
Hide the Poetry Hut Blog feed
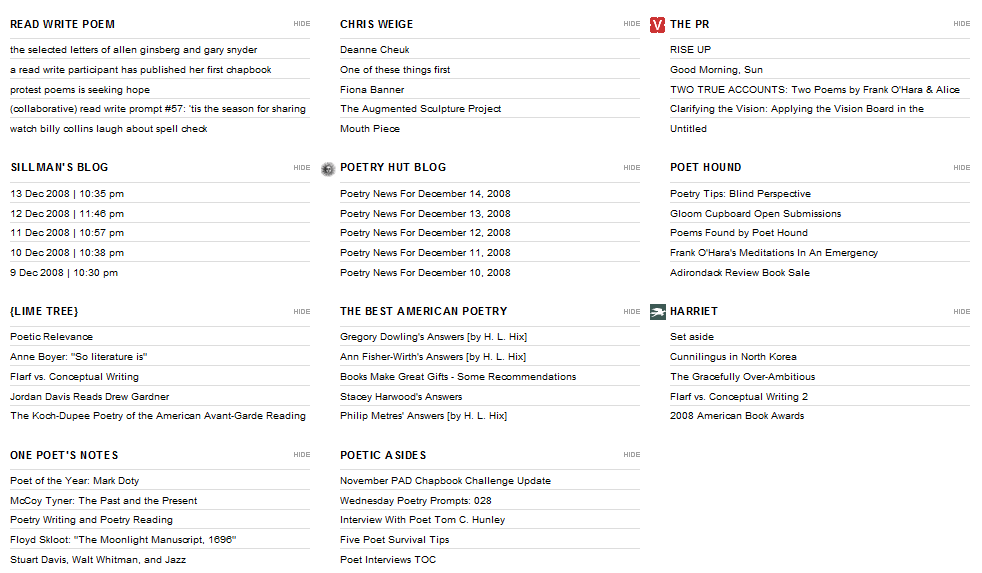[x=632, y=168]
